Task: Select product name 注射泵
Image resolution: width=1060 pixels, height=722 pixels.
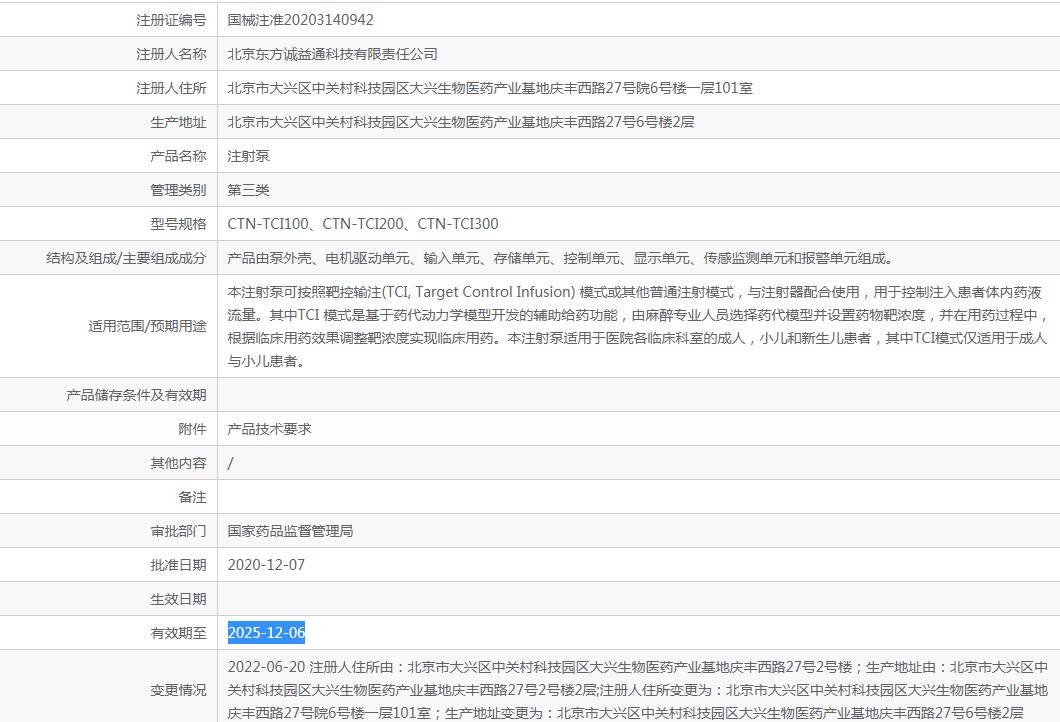Action: [248, 156]
